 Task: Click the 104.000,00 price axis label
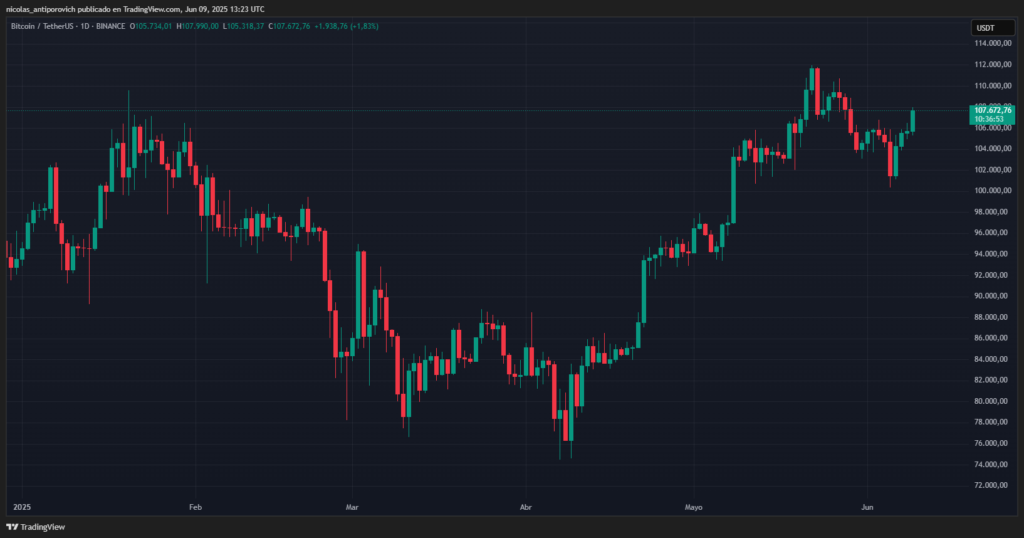[992, 148]
